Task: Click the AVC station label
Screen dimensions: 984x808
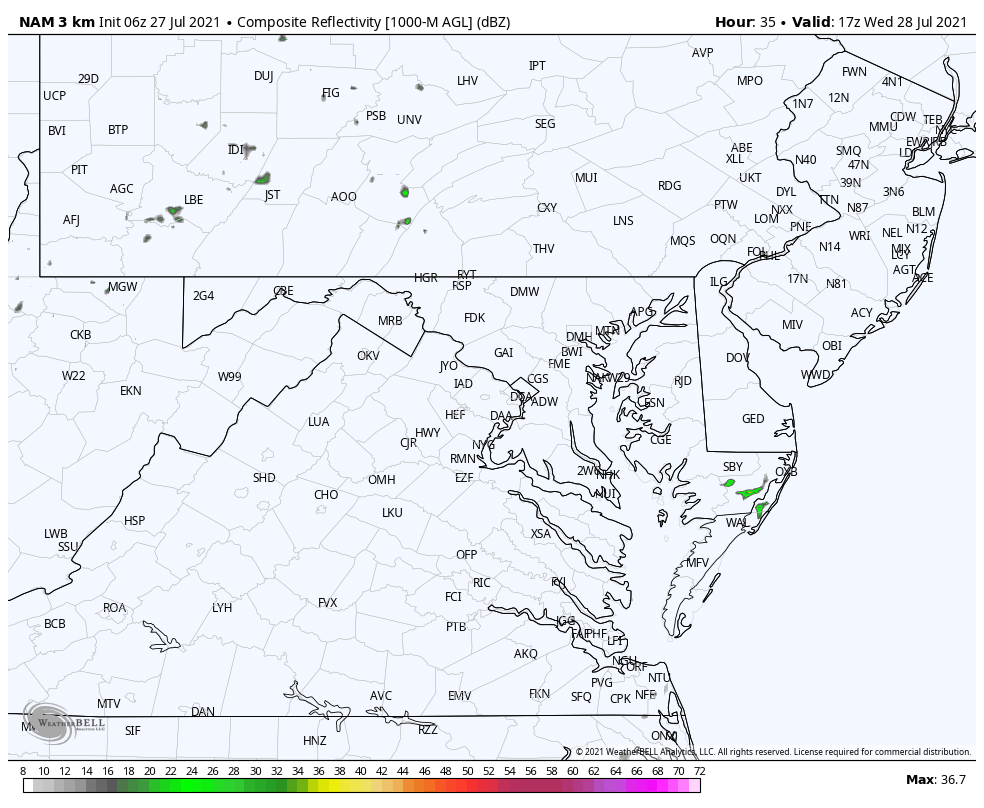Action: click(381, 696)
